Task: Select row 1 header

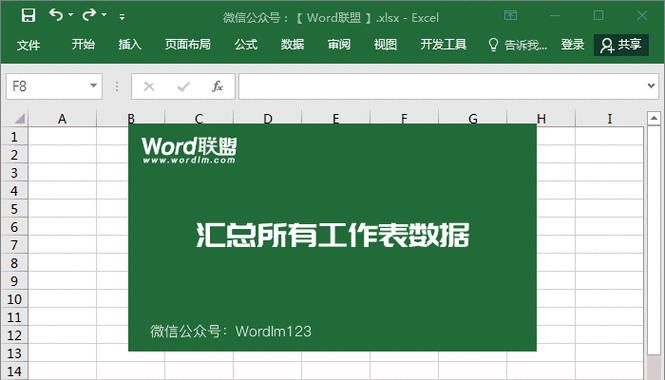Action: (14, 137)
